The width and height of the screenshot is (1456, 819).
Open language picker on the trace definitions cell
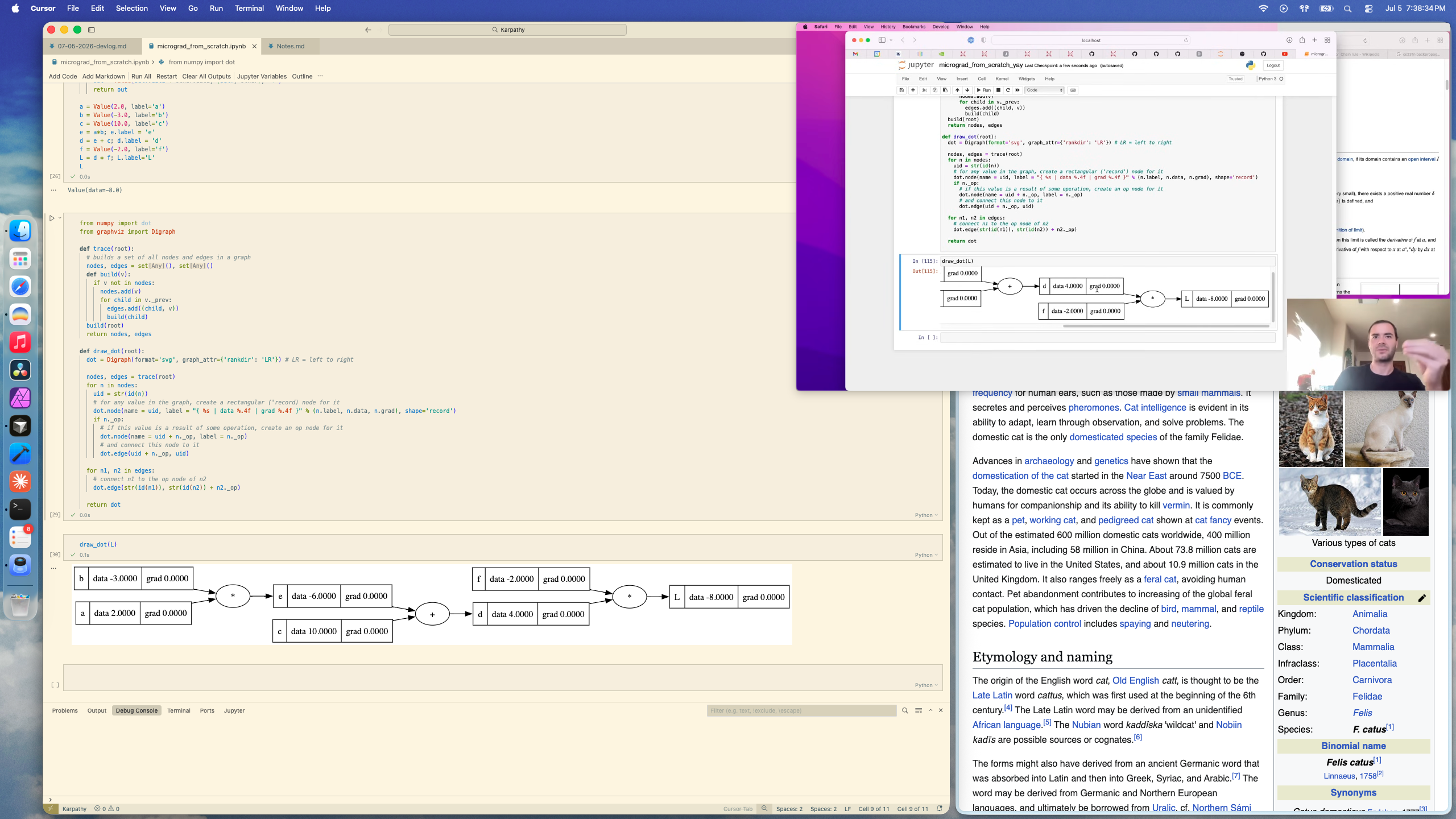926,515
